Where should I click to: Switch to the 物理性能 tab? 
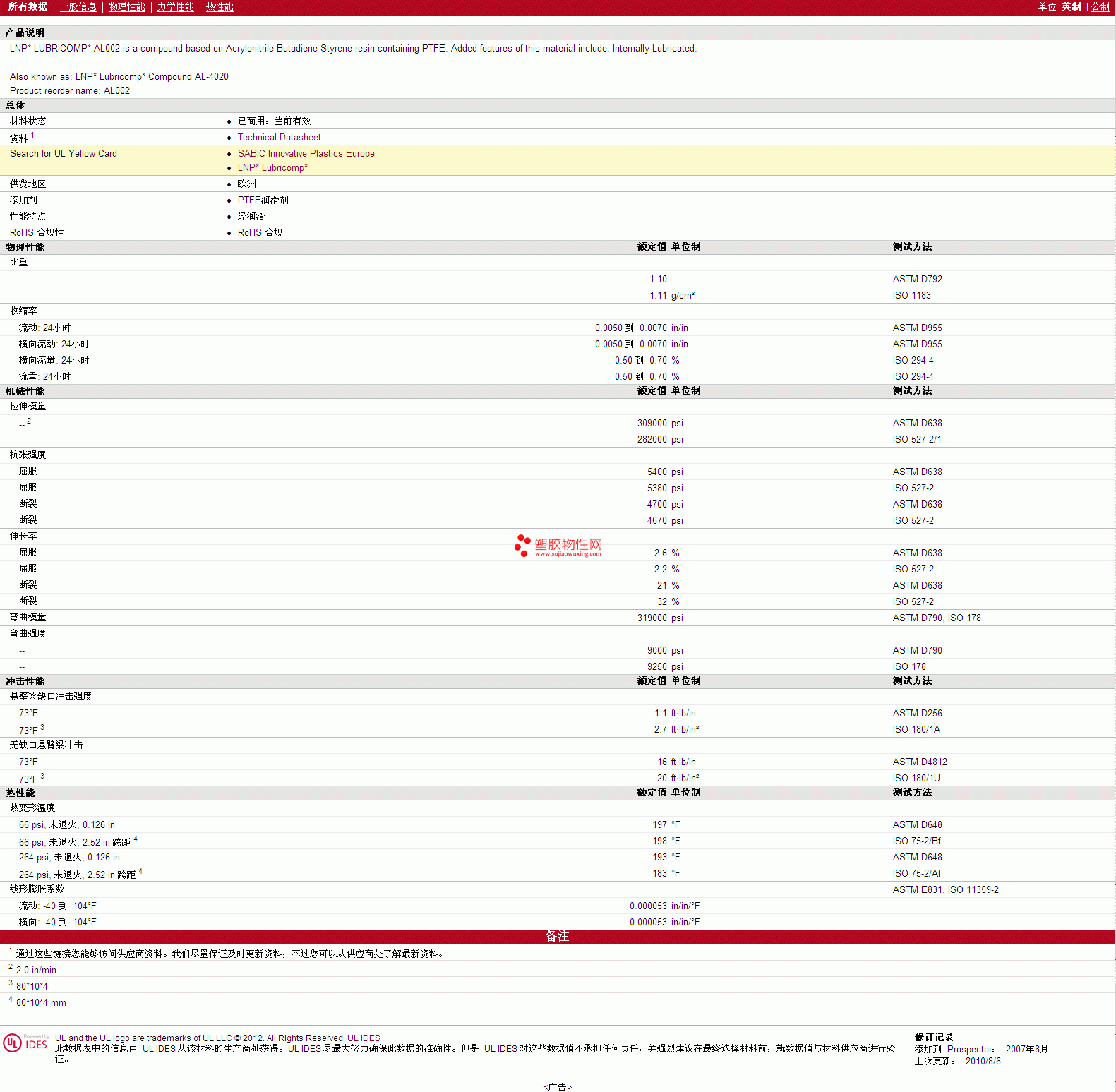(x=126, y=7)
